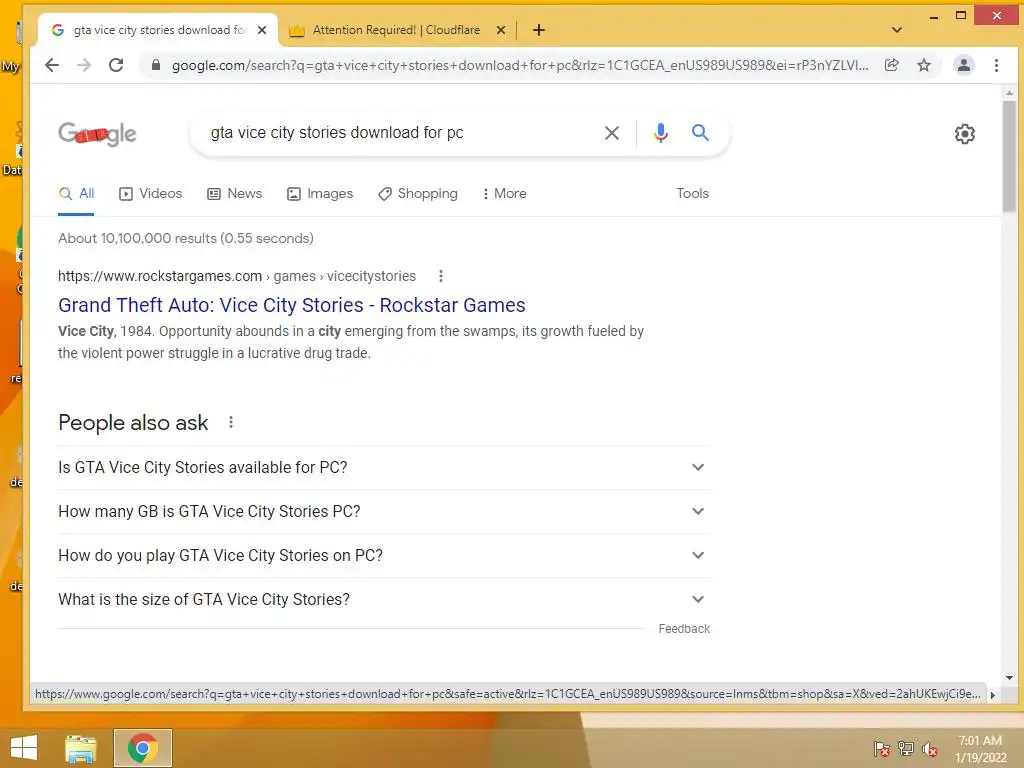The image size is (1024, 768).
Task: Open the People also ask options menu
Action: coord(231,423)
